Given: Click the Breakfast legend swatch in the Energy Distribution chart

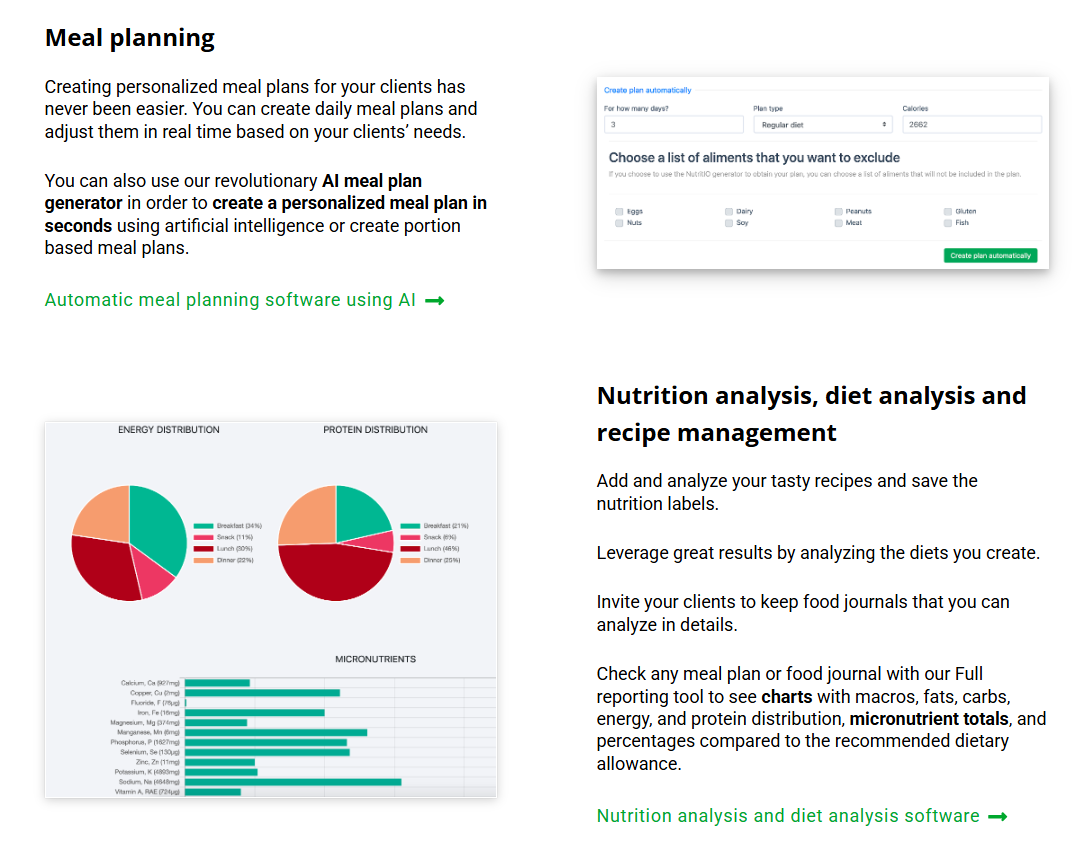Looking at the screenshot, I should pos(204,526).
